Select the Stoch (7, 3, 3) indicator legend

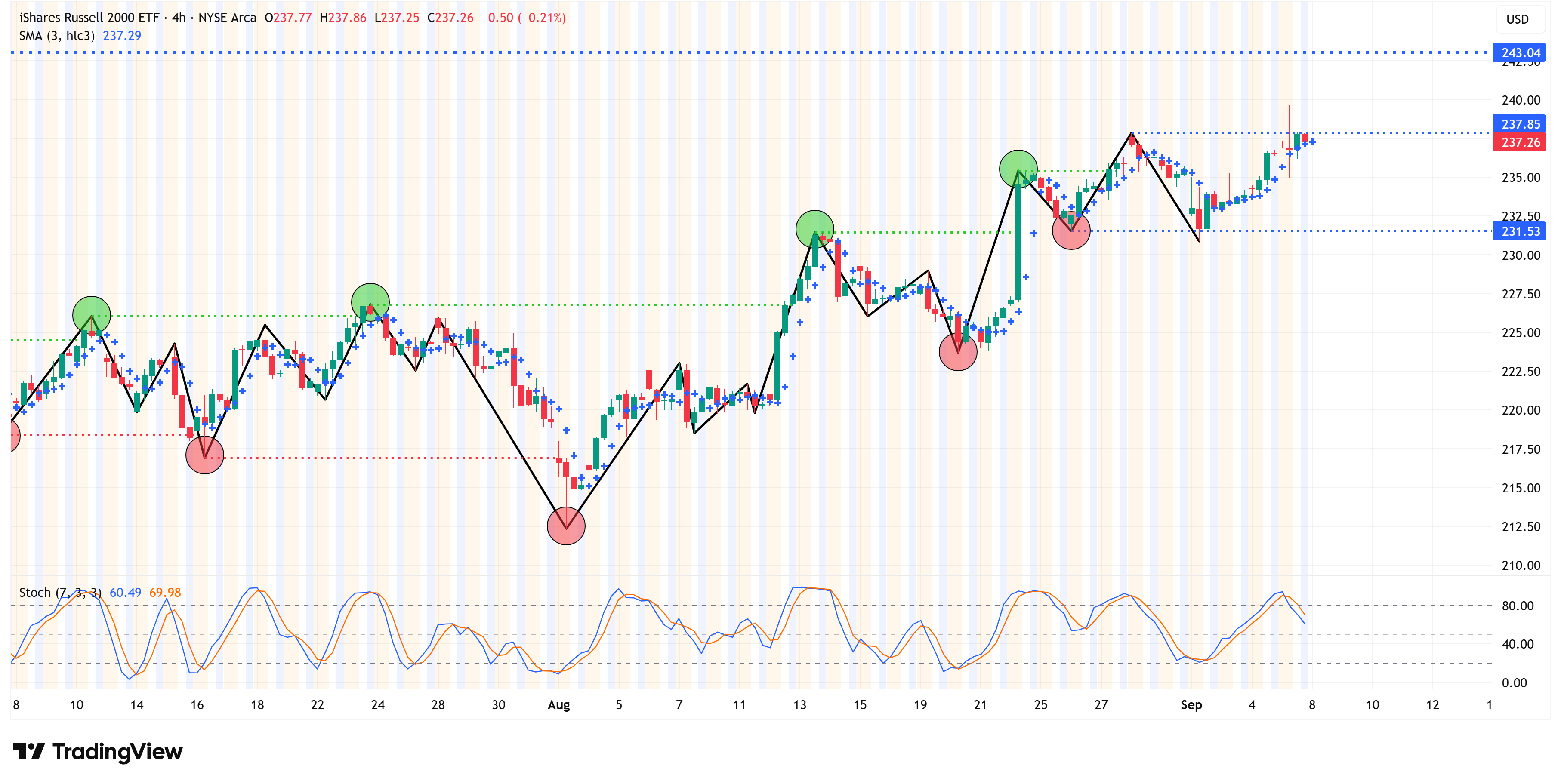(59, 593)
